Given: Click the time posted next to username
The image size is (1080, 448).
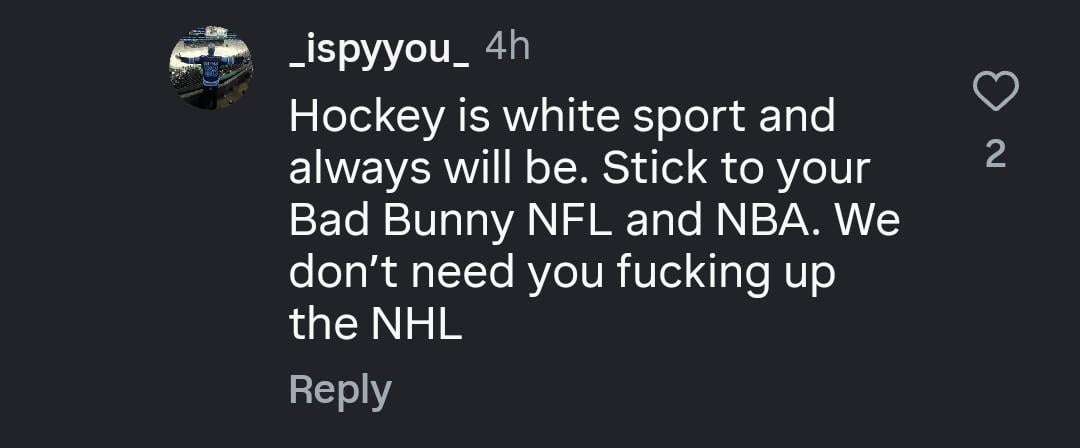Looking at the screenshot, I should (x=506, y=46).
